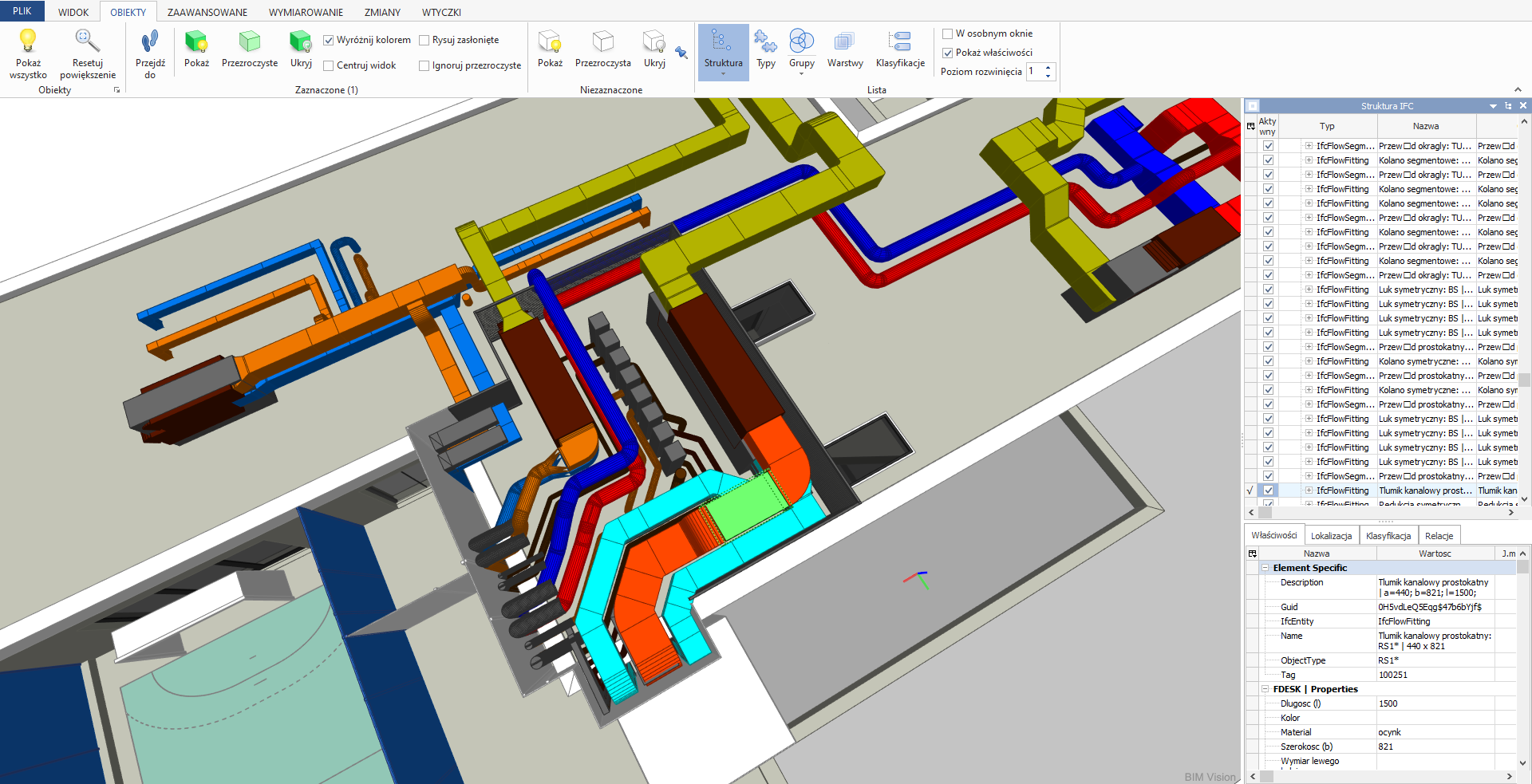The width and height of the screenshot is (1532, 784).
Task: Toggle the Struktura panel button
Action: [723, 49]
